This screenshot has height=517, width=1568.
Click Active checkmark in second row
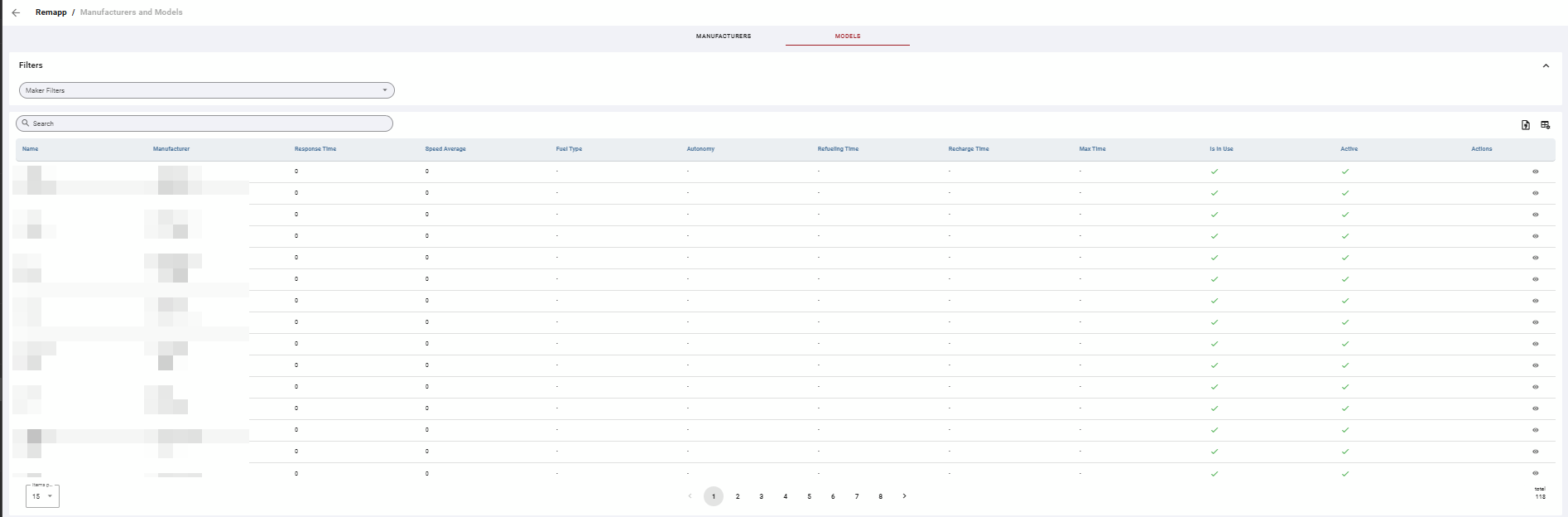pyautogui.click(x=1345, y=193)
